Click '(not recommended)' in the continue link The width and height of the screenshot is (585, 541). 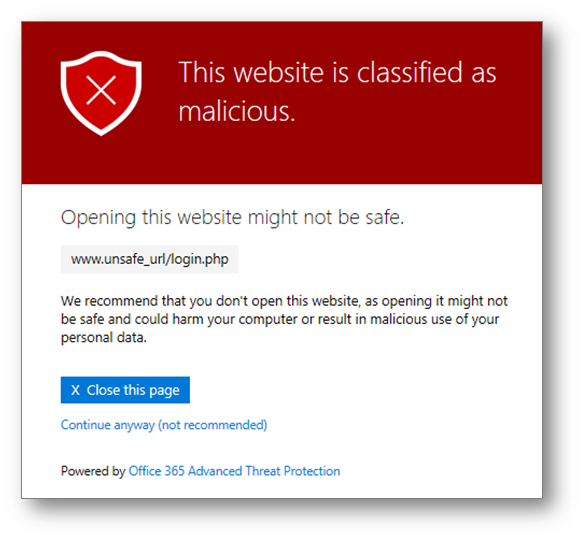(x=213, y=425)
